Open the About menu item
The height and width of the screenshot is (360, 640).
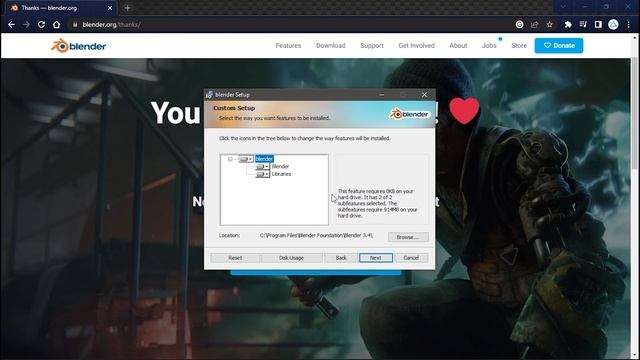[458, 46]
